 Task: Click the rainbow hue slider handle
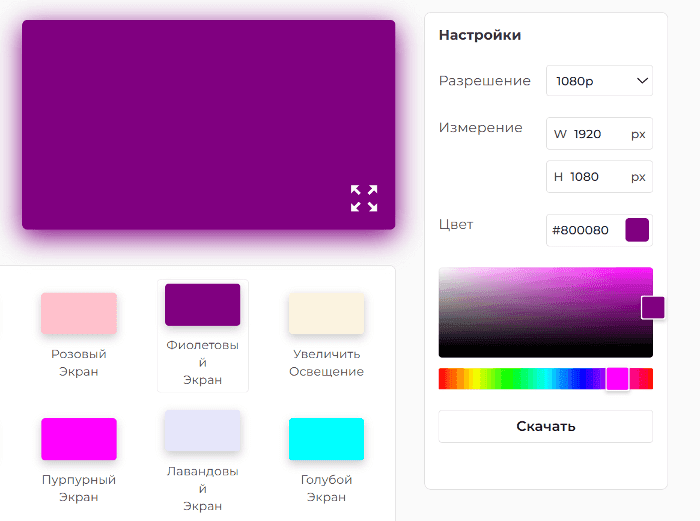pos(618,379)
